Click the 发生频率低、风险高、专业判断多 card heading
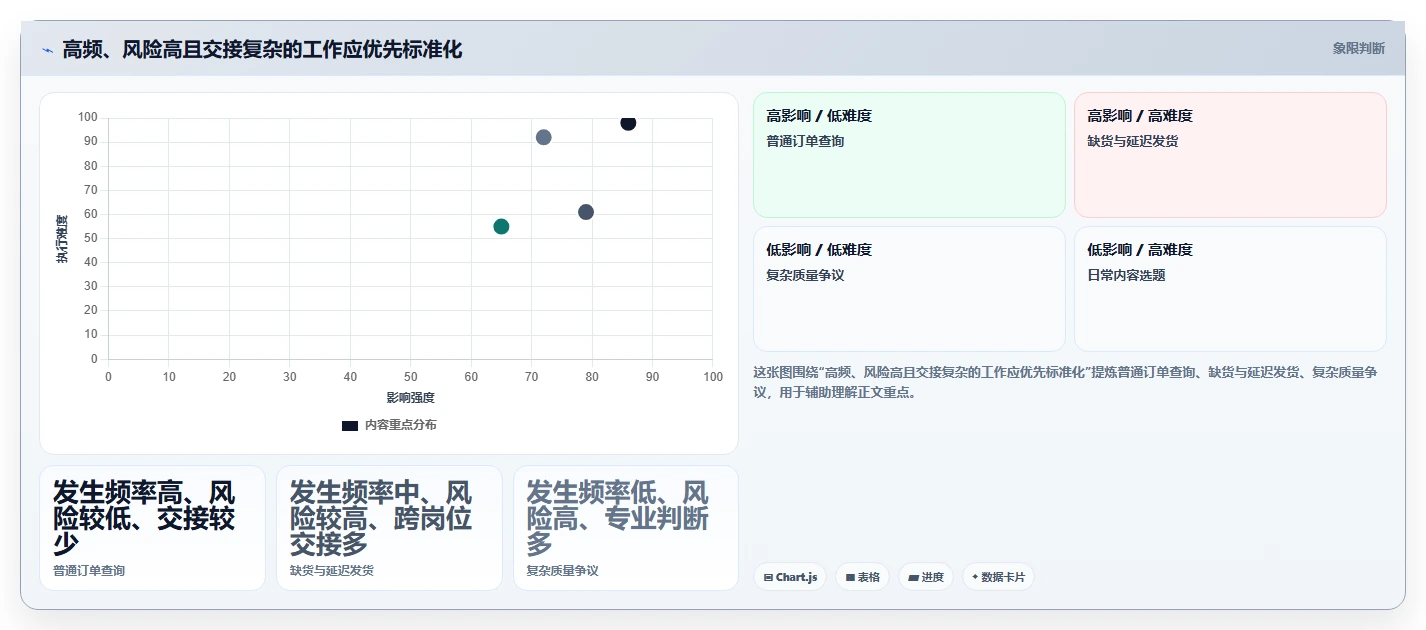The image size is (1426, 630). coord(618,518)
